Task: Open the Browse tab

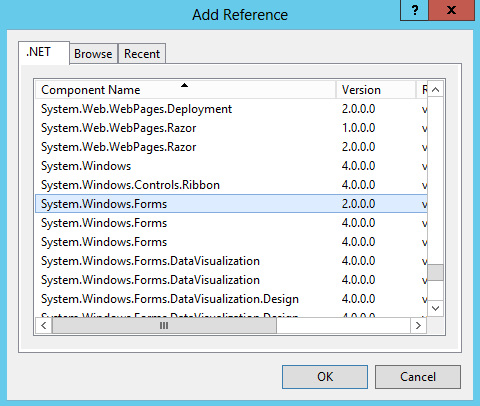Action: pyautogui.click(x=93, y=54)
